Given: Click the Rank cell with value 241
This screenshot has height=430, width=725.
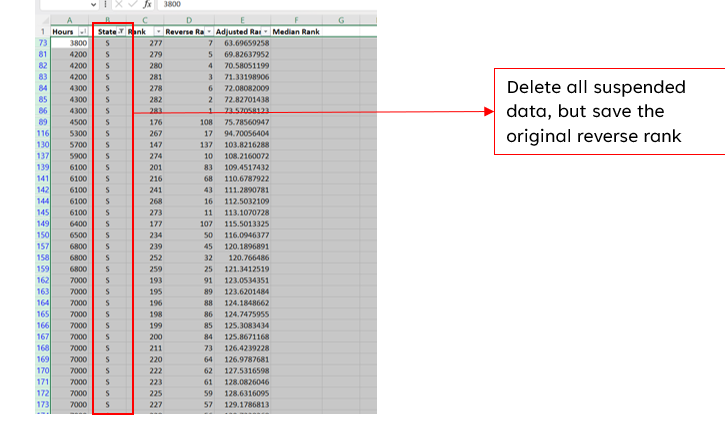Looking at the screenshot, I should 145,190.
